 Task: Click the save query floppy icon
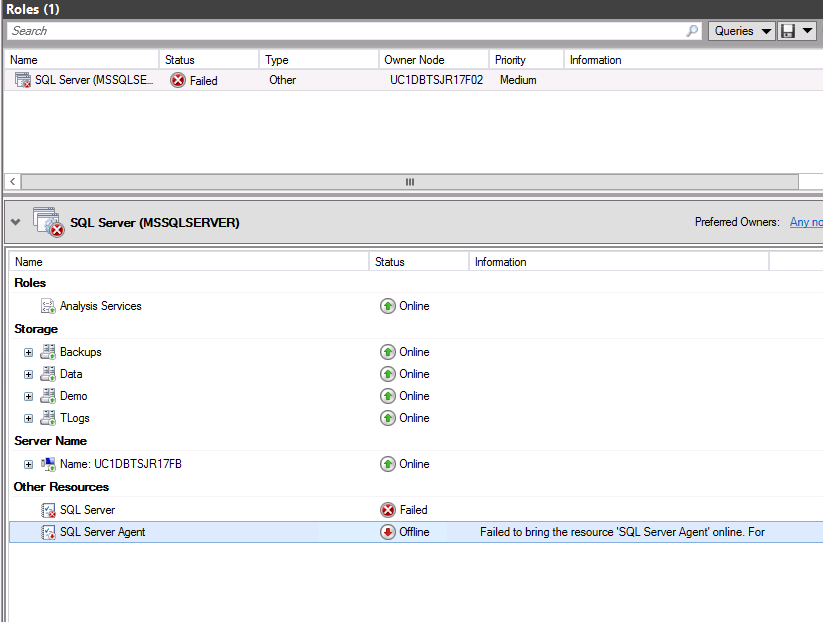pos(787,31)
